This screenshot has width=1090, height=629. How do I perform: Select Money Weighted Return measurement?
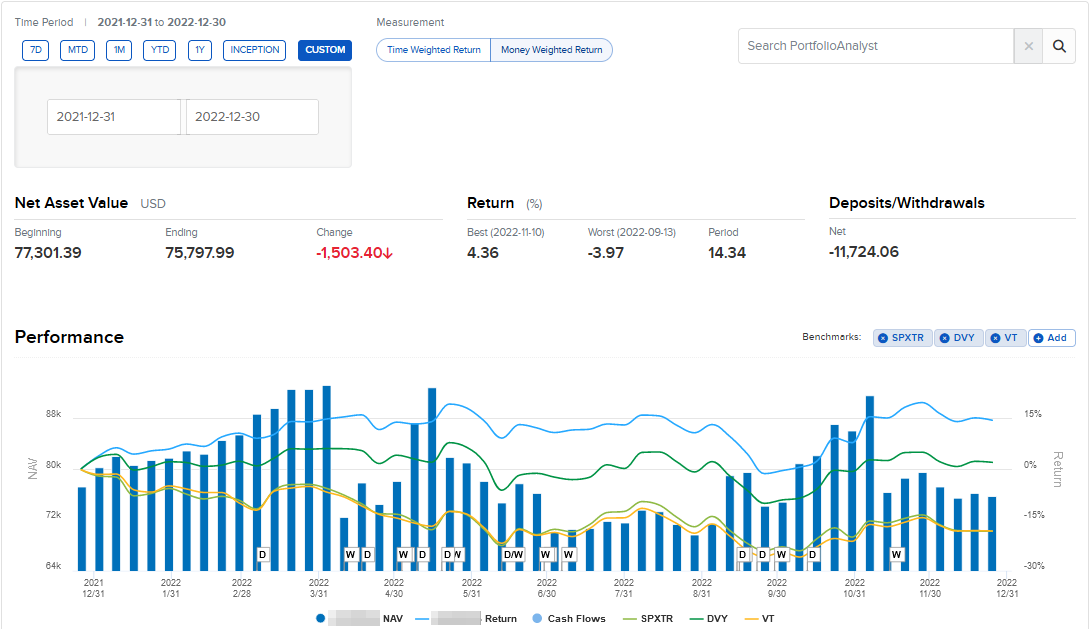click(x=551, y=50)
